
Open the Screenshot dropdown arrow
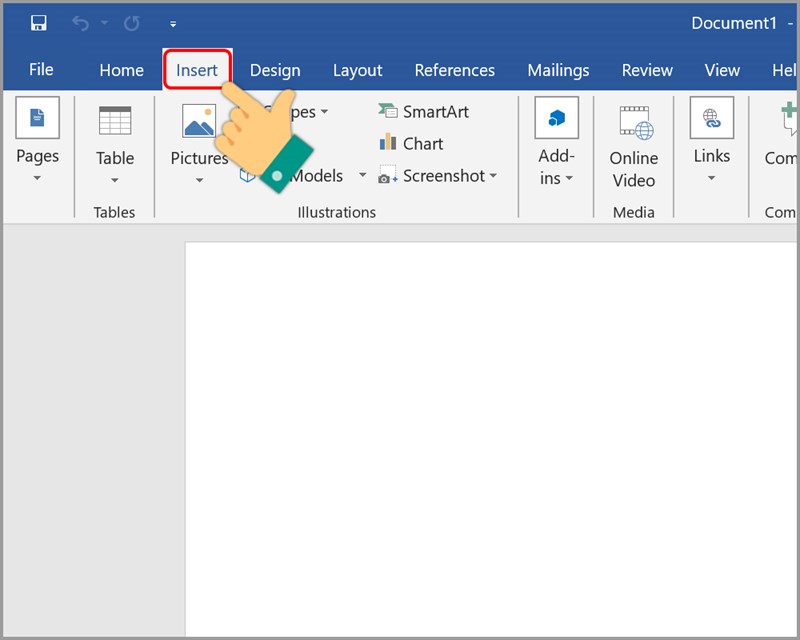tap(493, 176)
